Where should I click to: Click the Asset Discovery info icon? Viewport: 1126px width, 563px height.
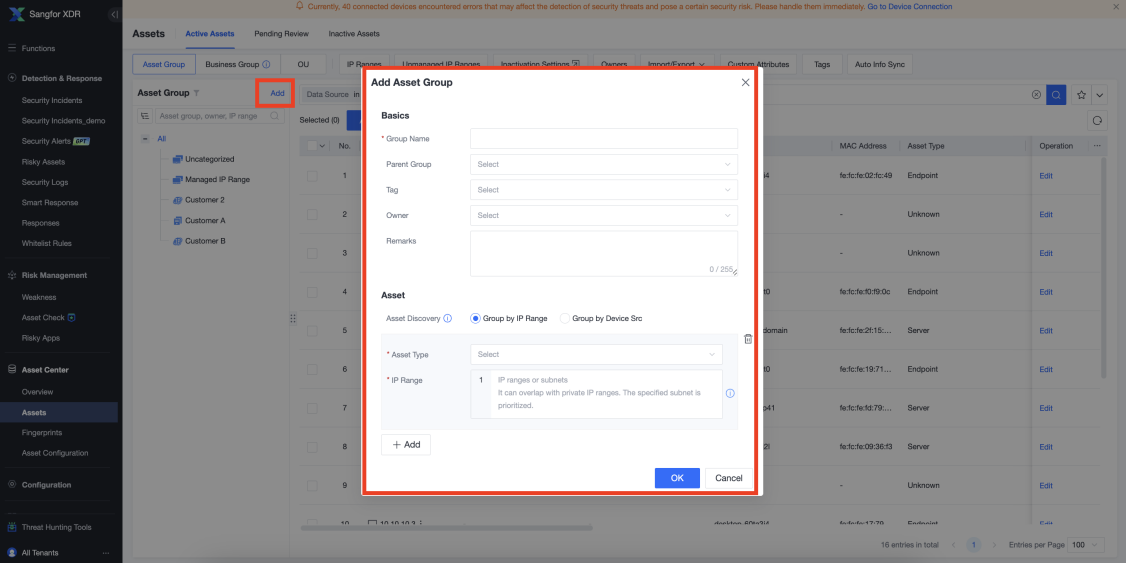click(x=447, y=318)
